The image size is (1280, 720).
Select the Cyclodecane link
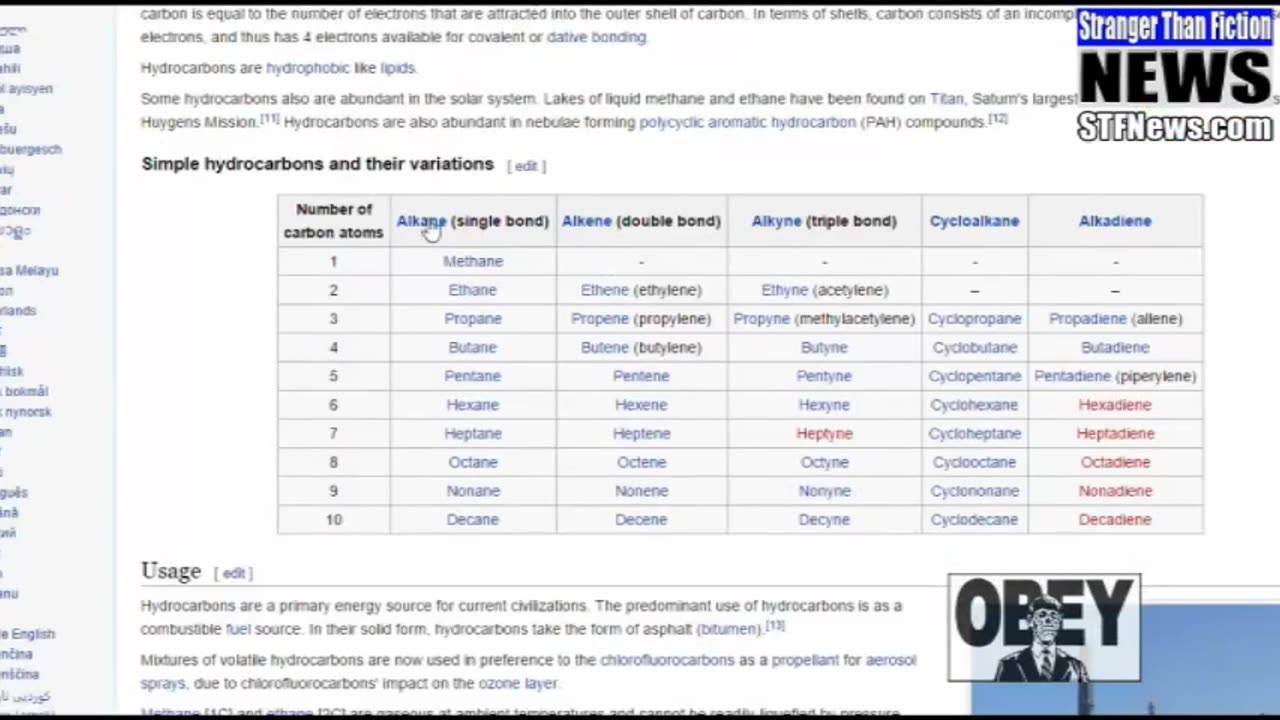point(975,520)
